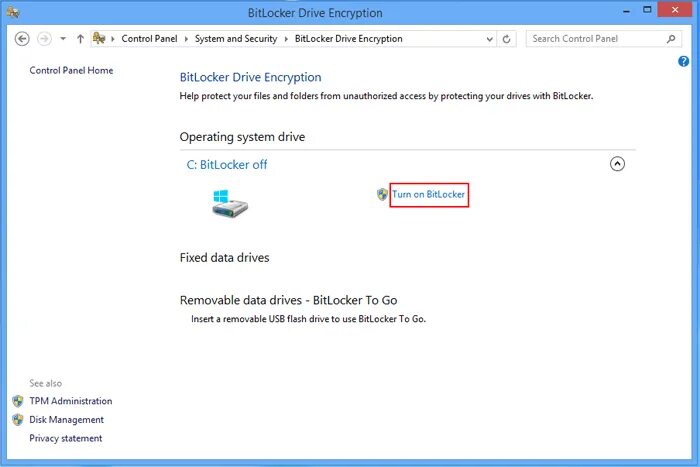Expand the arrow after Control Panel breadcrumb

186,39
